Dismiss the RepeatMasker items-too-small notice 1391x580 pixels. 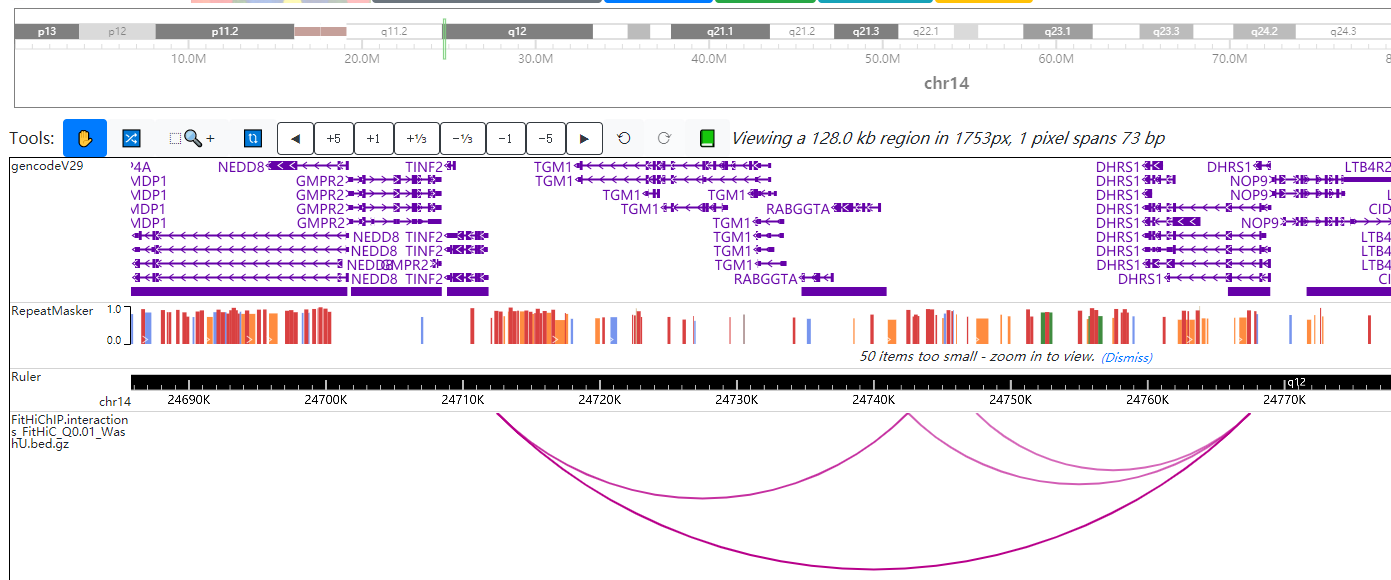1126,357
